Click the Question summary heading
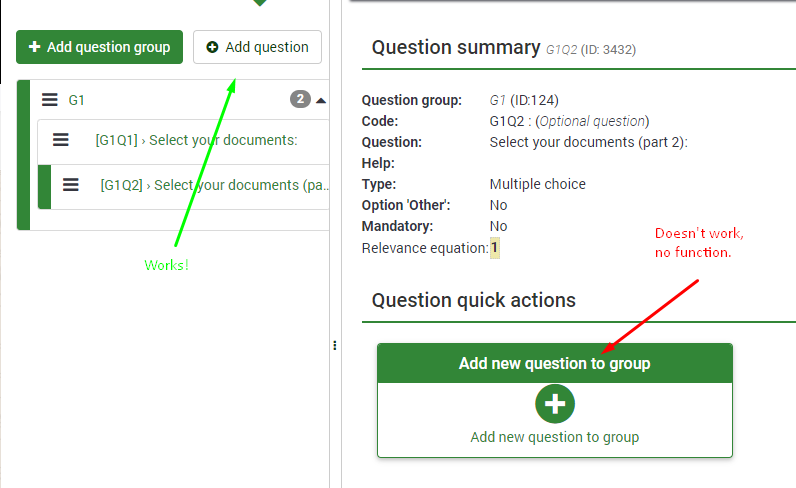The height and width of the screenshot is (488, 796). pyautogui.click(x=455, y=47)
